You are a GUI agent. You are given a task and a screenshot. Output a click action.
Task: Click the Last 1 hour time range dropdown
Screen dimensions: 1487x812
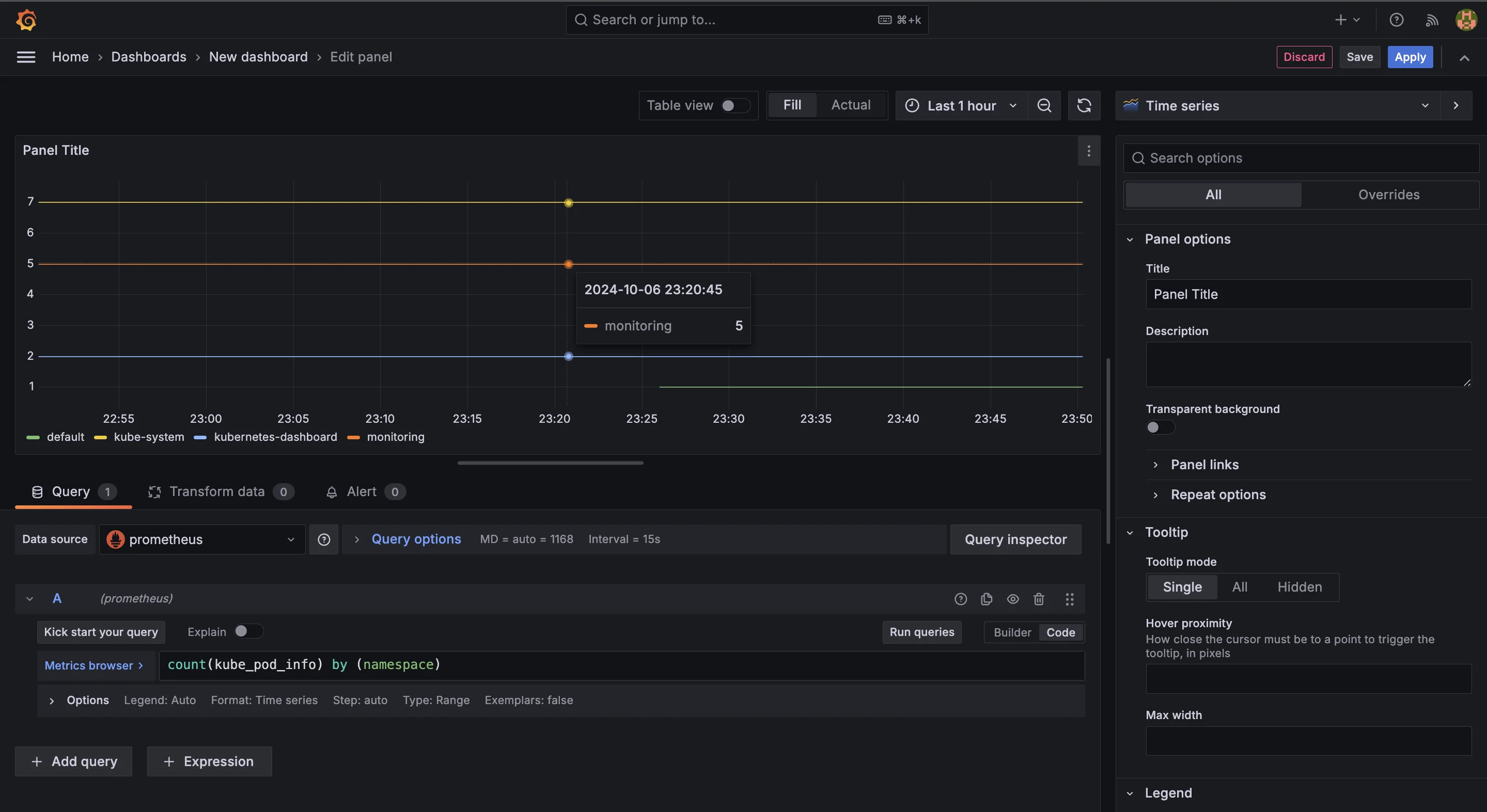[960, 105]
